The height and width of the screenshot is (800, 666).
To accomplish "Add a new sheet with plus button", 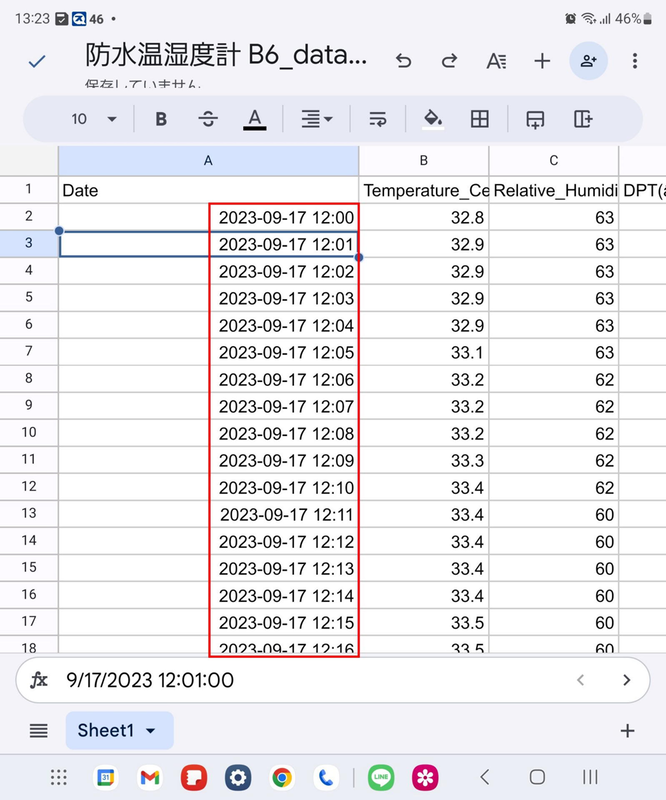I will tap(627, 731).
